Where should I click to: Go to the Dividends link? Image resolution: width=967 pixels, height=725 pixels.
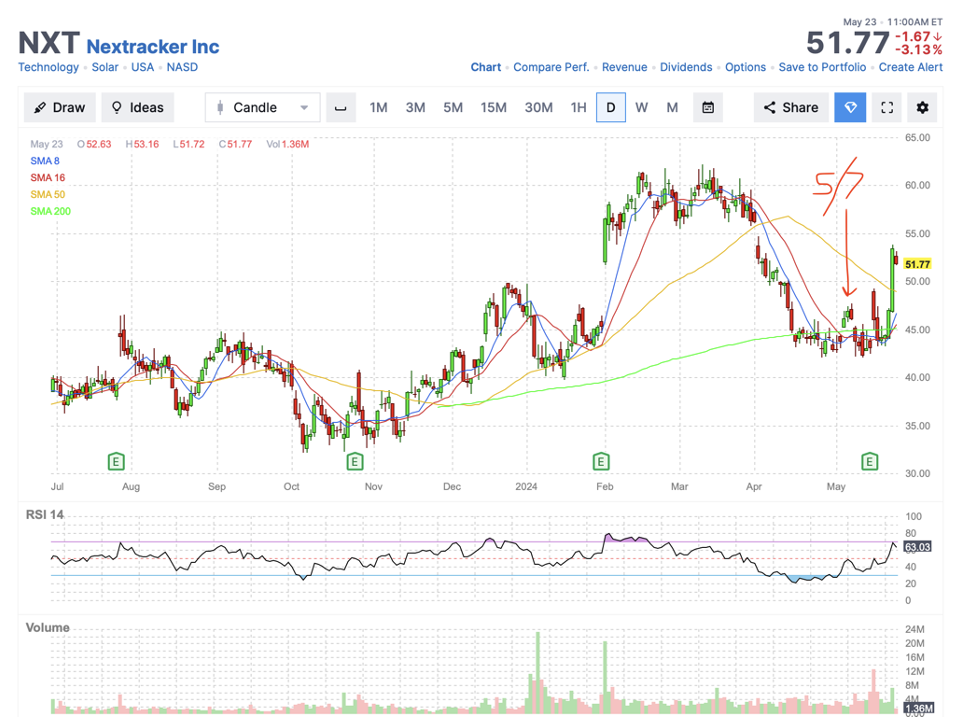[x=686, y=67]
